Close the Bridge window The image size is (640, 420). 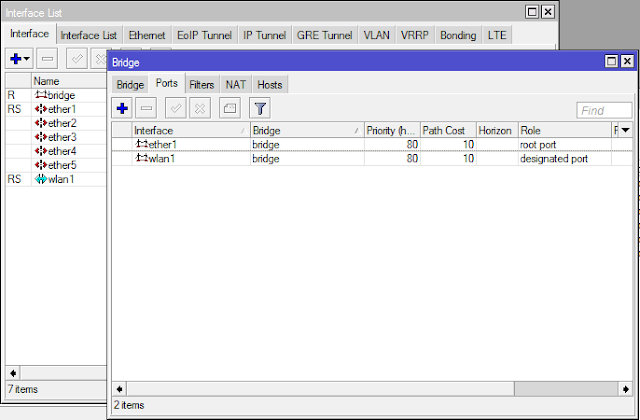coord(627,62)
